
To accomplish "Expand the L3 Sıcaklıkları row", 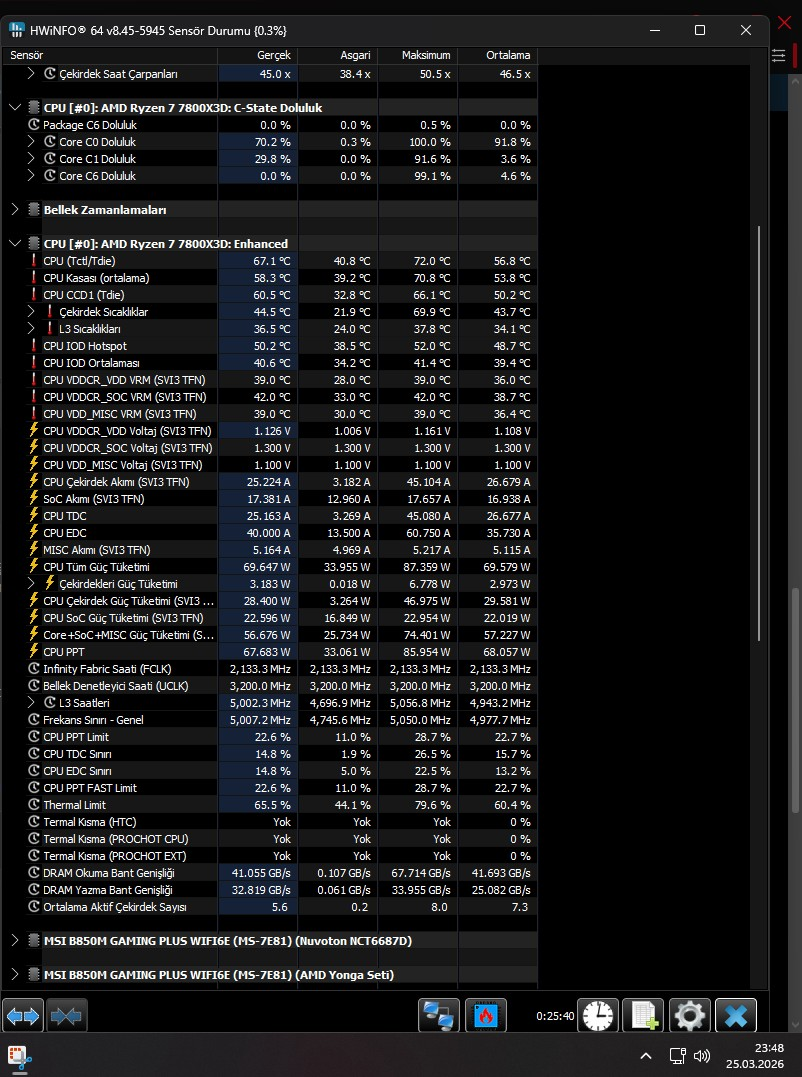I will tap(31, 329).
